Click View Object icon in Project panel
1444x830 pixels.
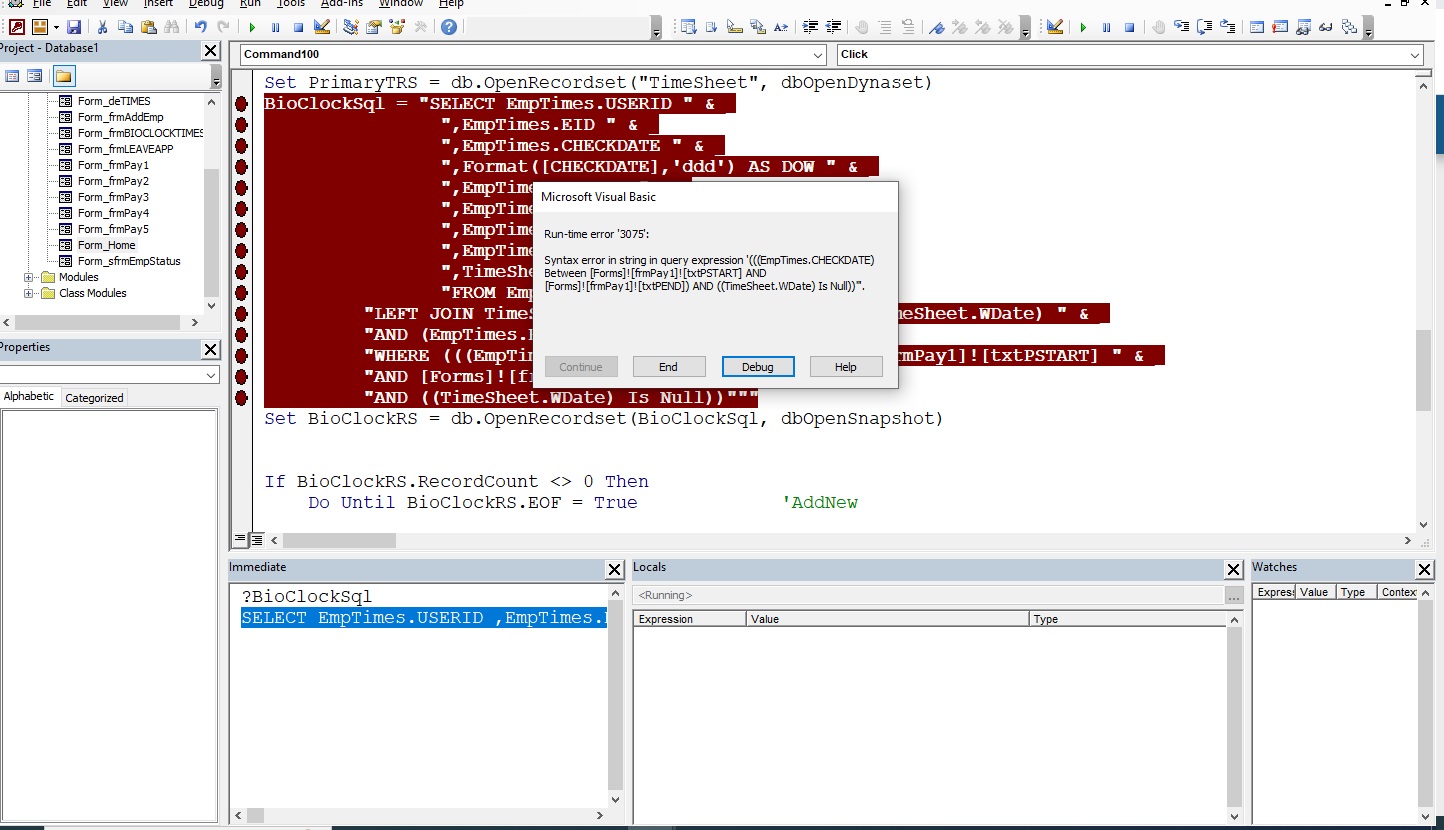point(35,76)
